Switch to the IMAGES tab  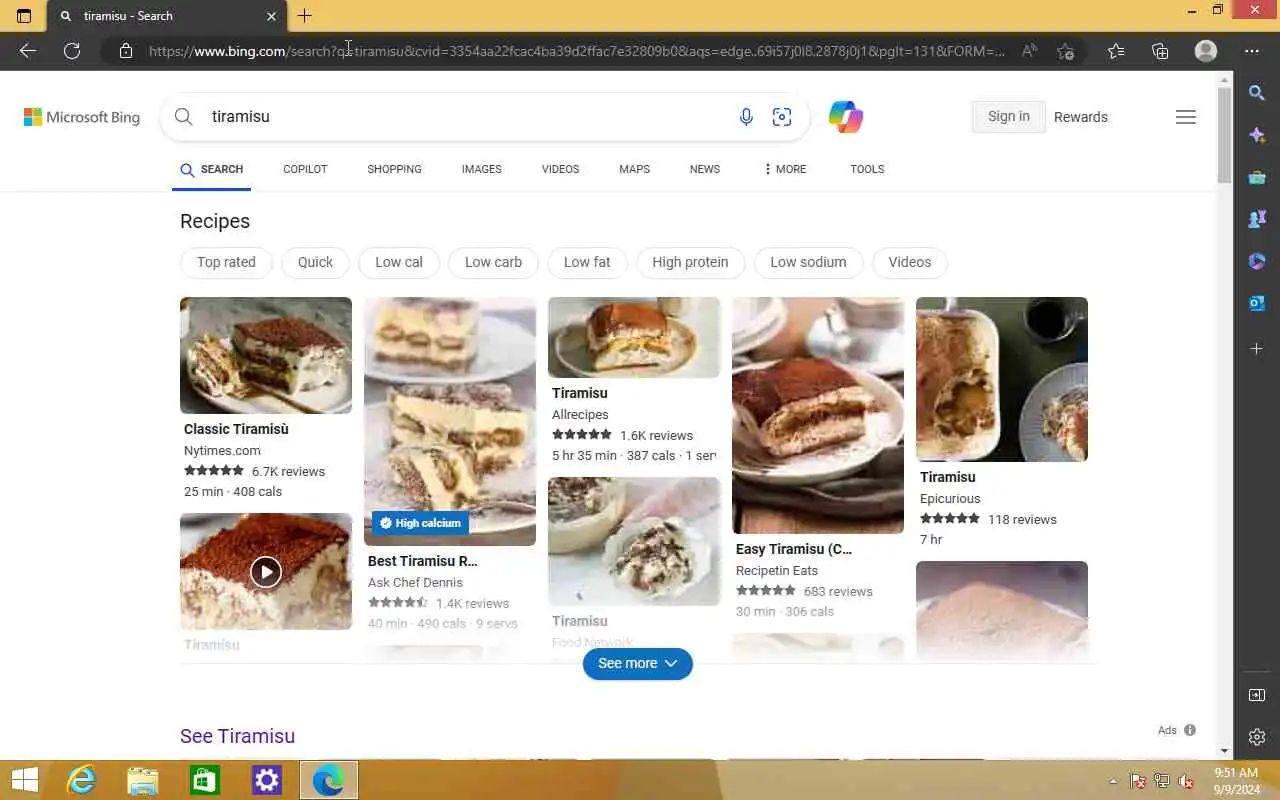(x=481, y=169)
